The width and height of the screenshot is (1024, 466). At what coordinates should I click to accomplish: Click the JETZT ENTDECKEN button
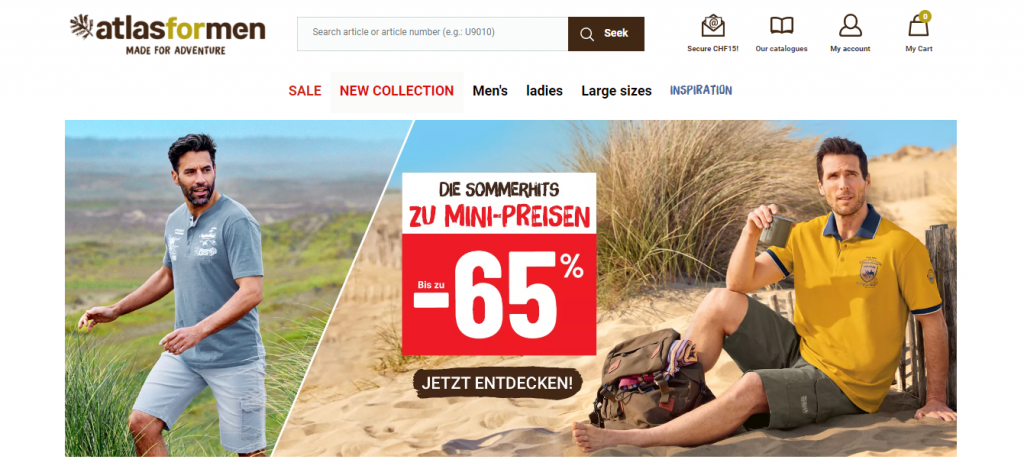497,383
